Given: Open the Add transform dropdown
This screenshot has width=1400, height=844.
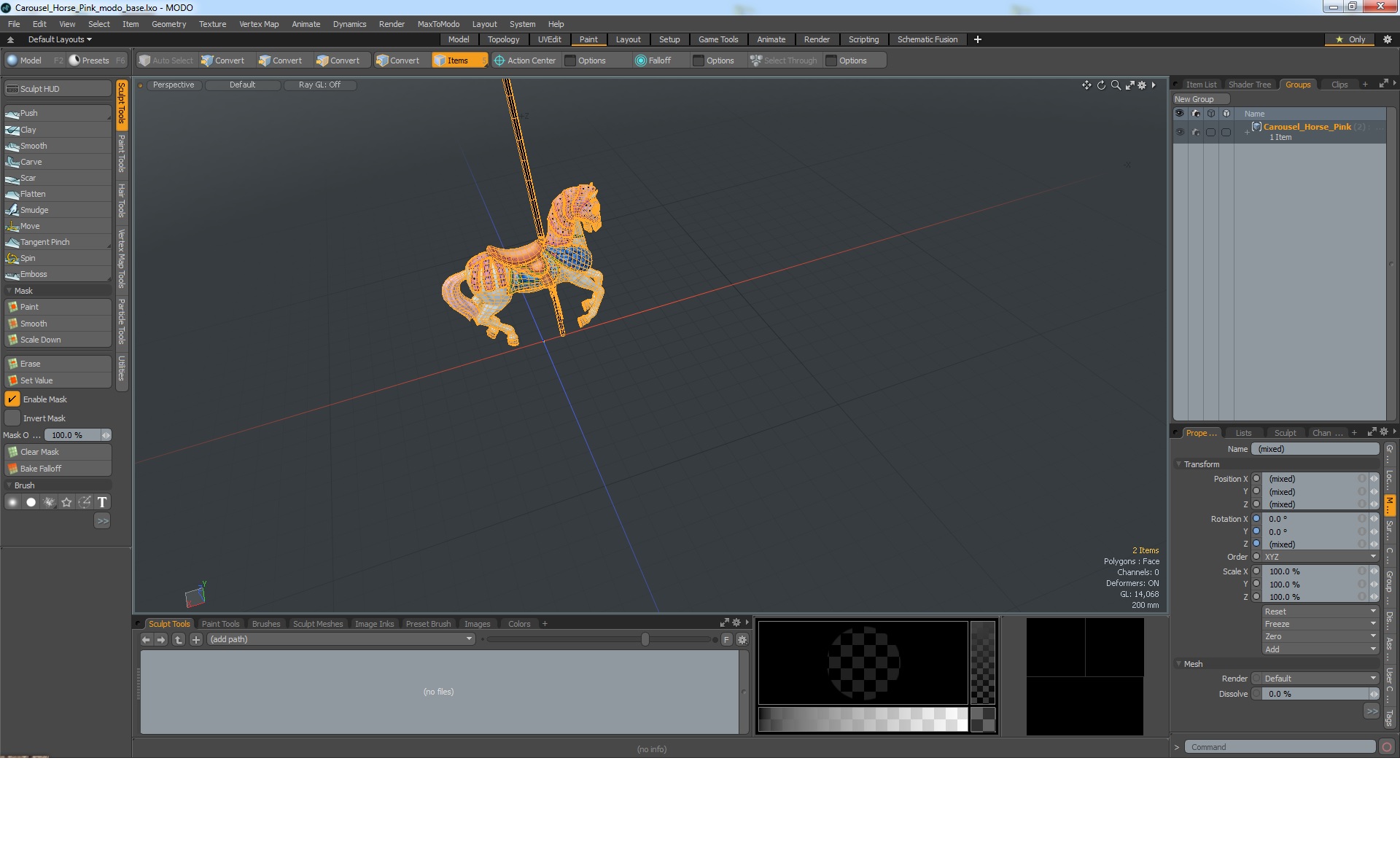Looking at the screenshot, I should pos(1321,649).
